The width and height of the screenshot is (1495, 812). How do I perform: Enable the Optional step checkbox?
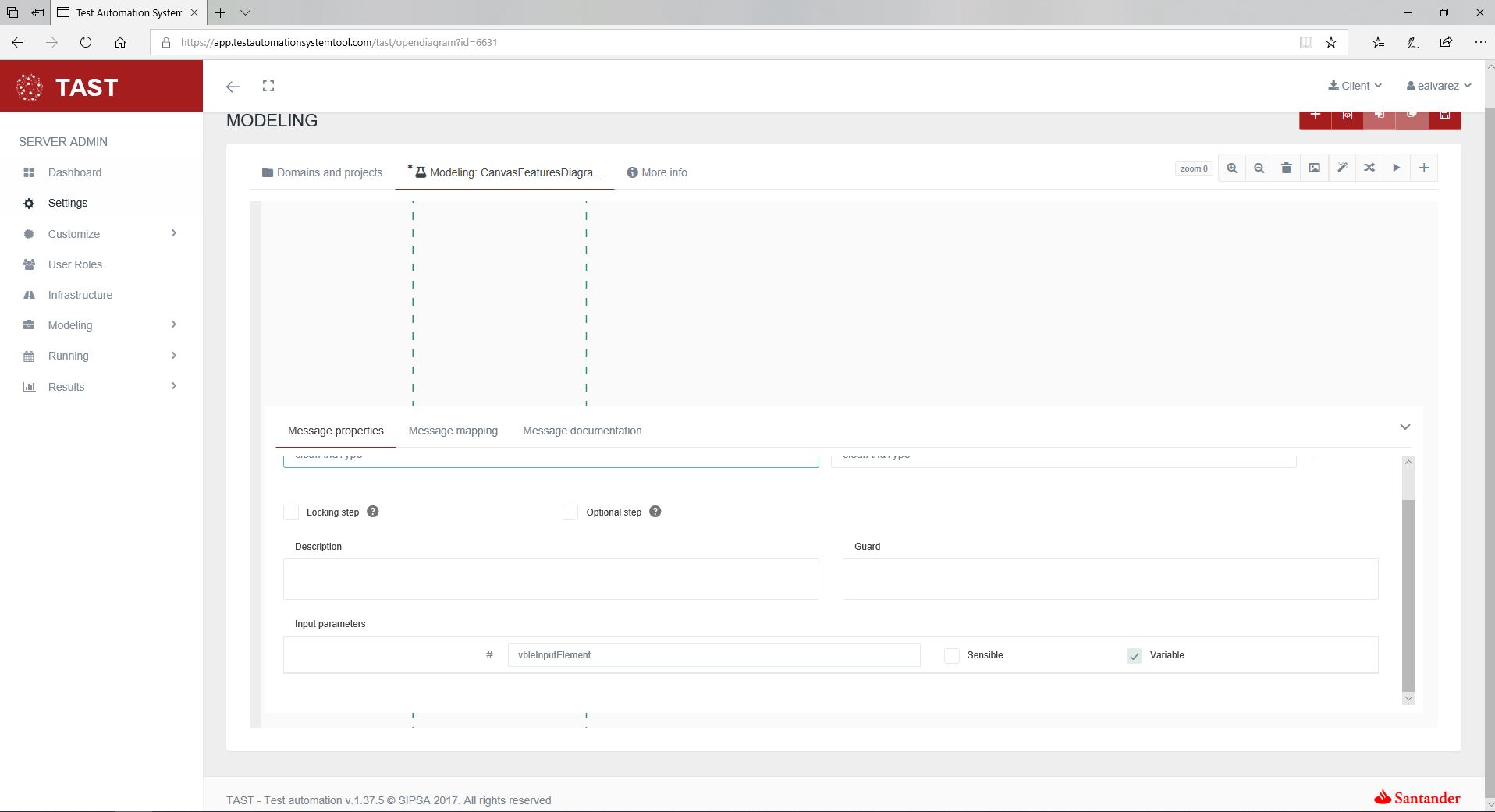click(570, 512)
